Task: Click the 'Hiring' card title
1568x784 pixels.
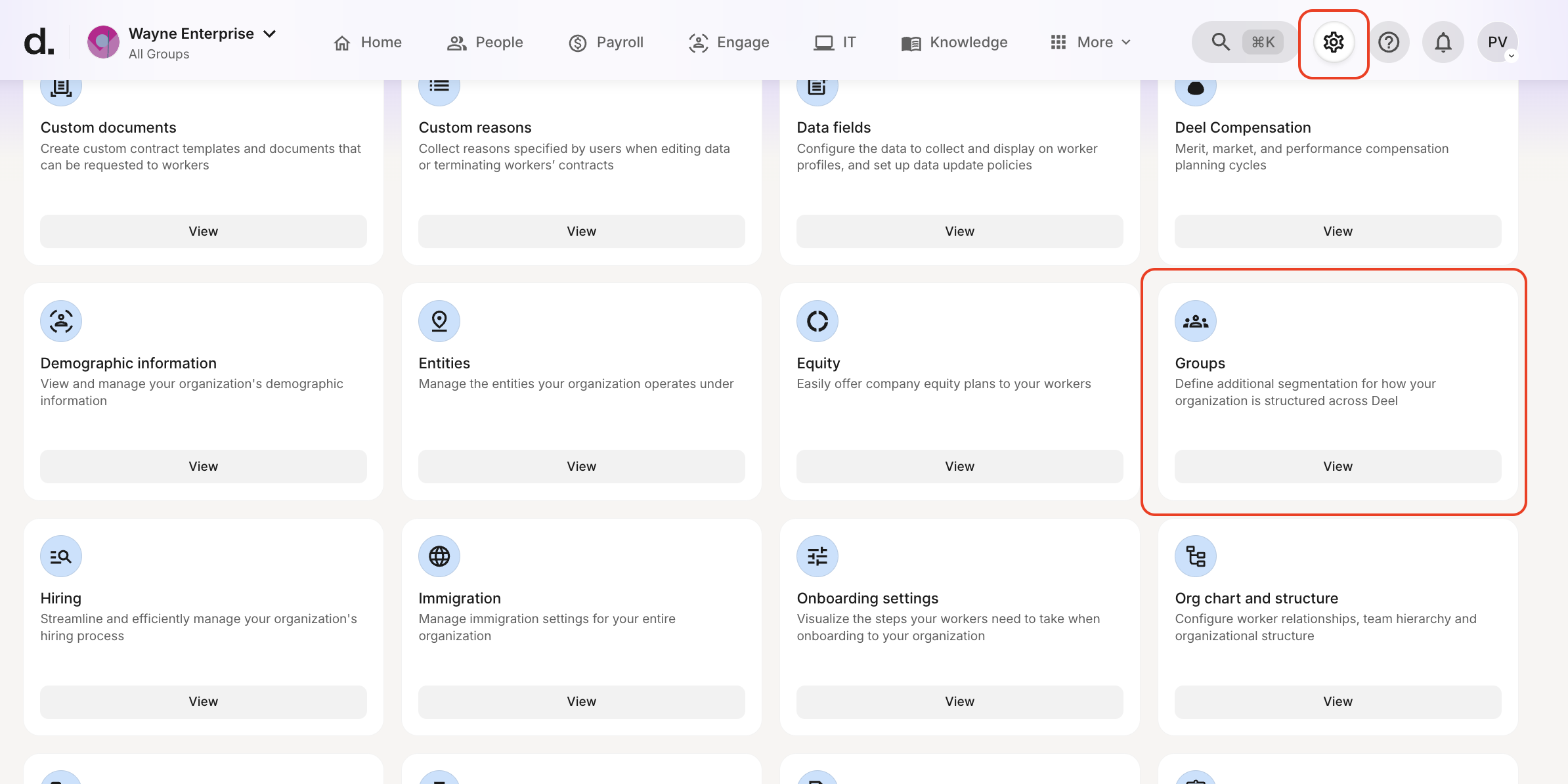Action: tap(61, 598)
